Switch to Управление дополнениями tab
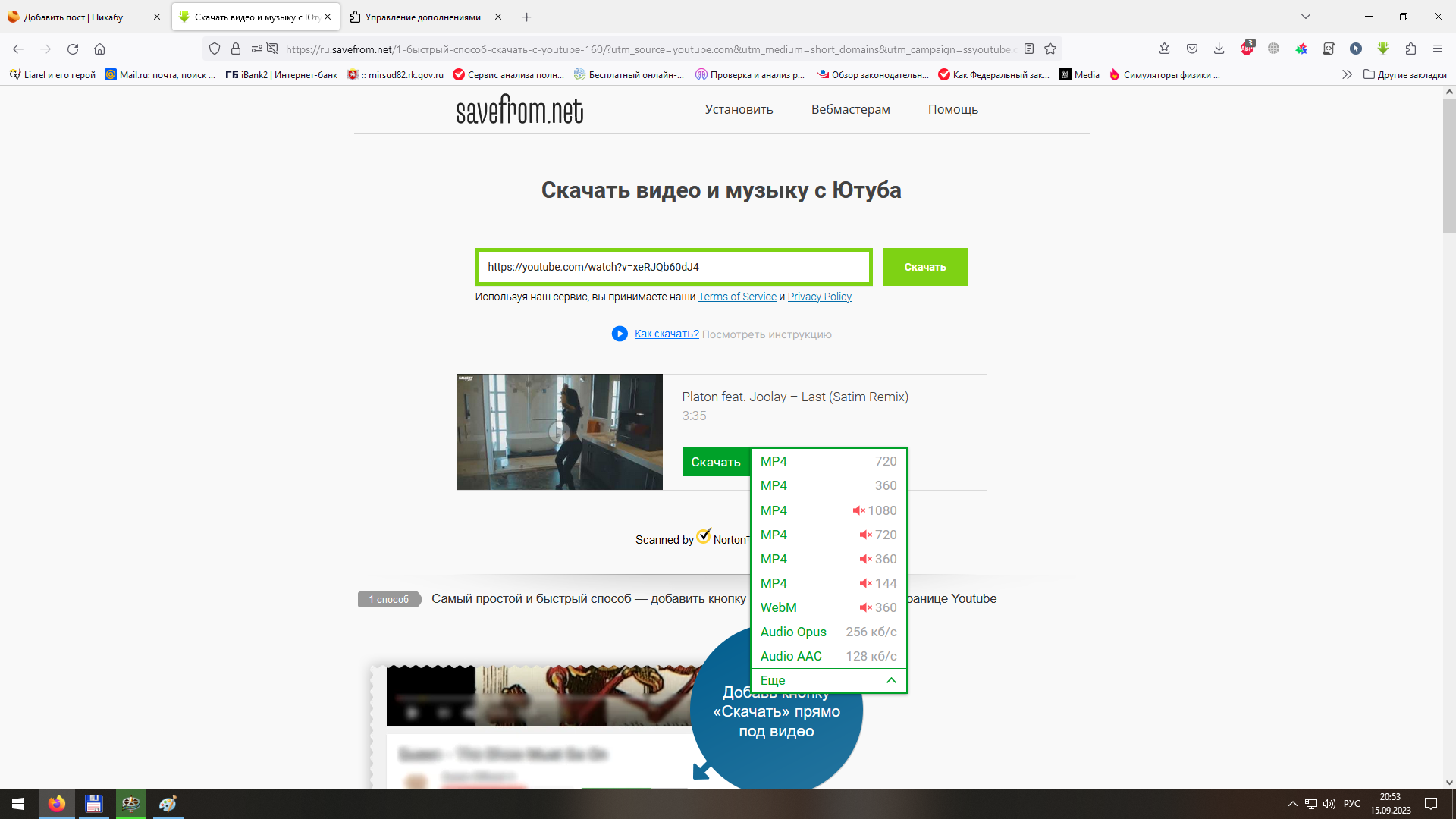 (x=426, y=17)
